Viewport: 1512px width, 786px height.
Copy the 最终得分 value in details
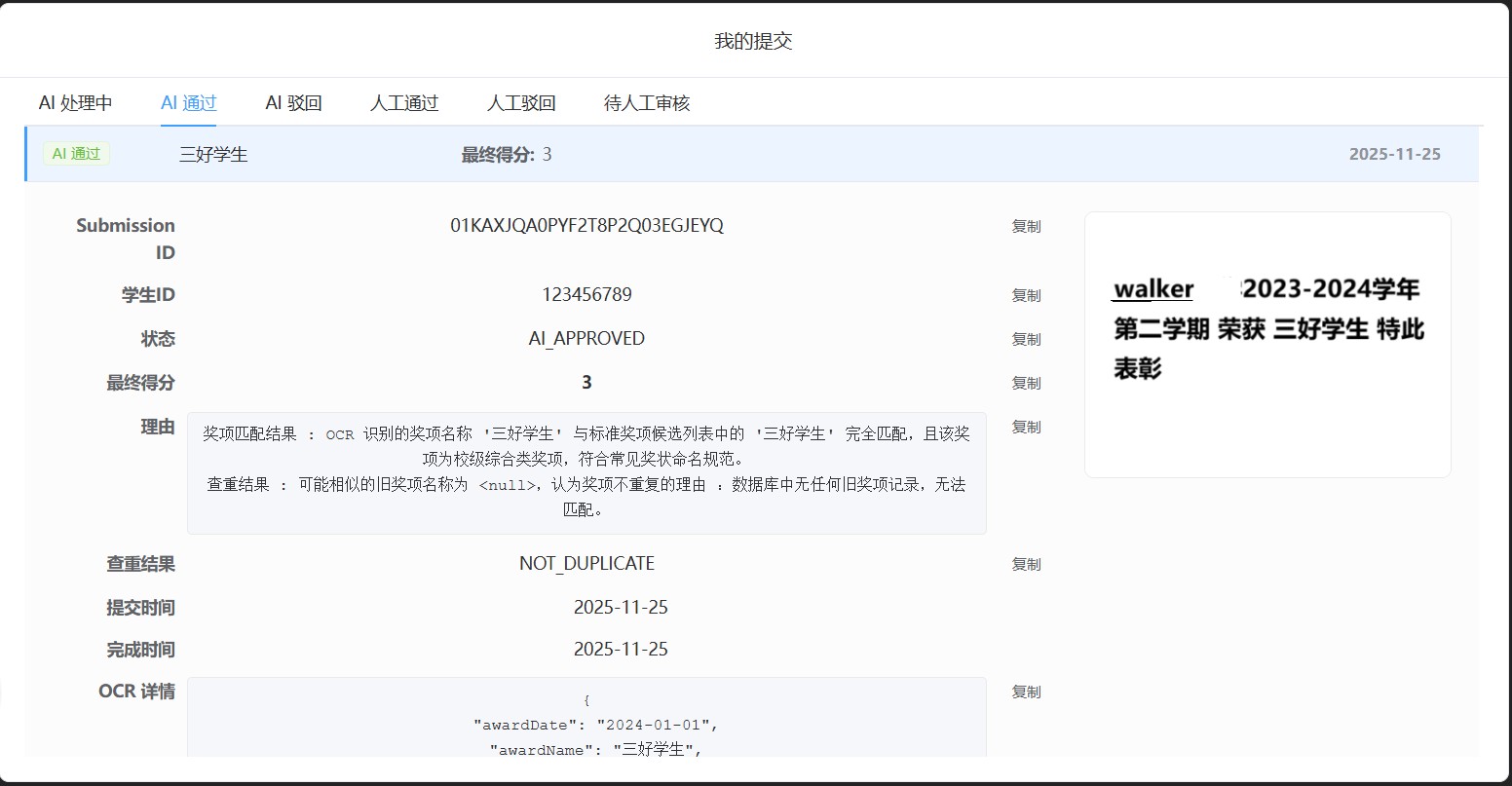(1026, 383)
